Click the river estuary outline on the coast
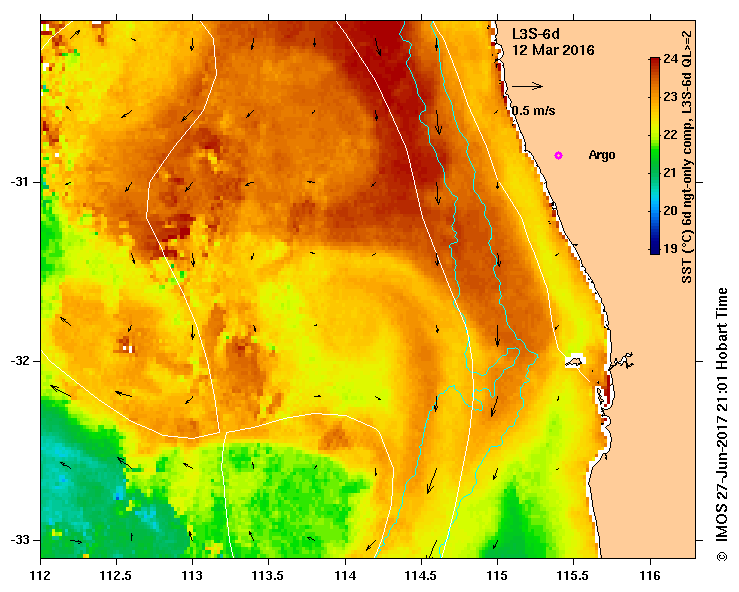 pyautogui.click(x=621, y=362)
